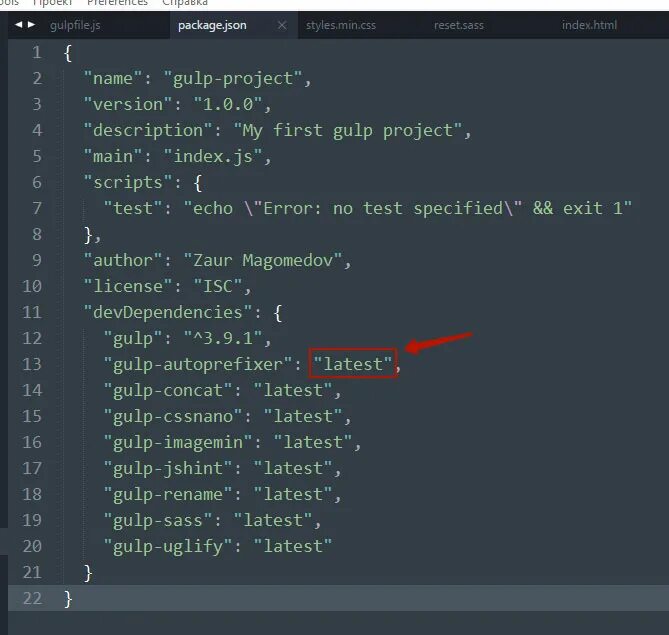This screenshot has height=635, width=669.
Task: Open the Справка menu
Action: (185, 3)
